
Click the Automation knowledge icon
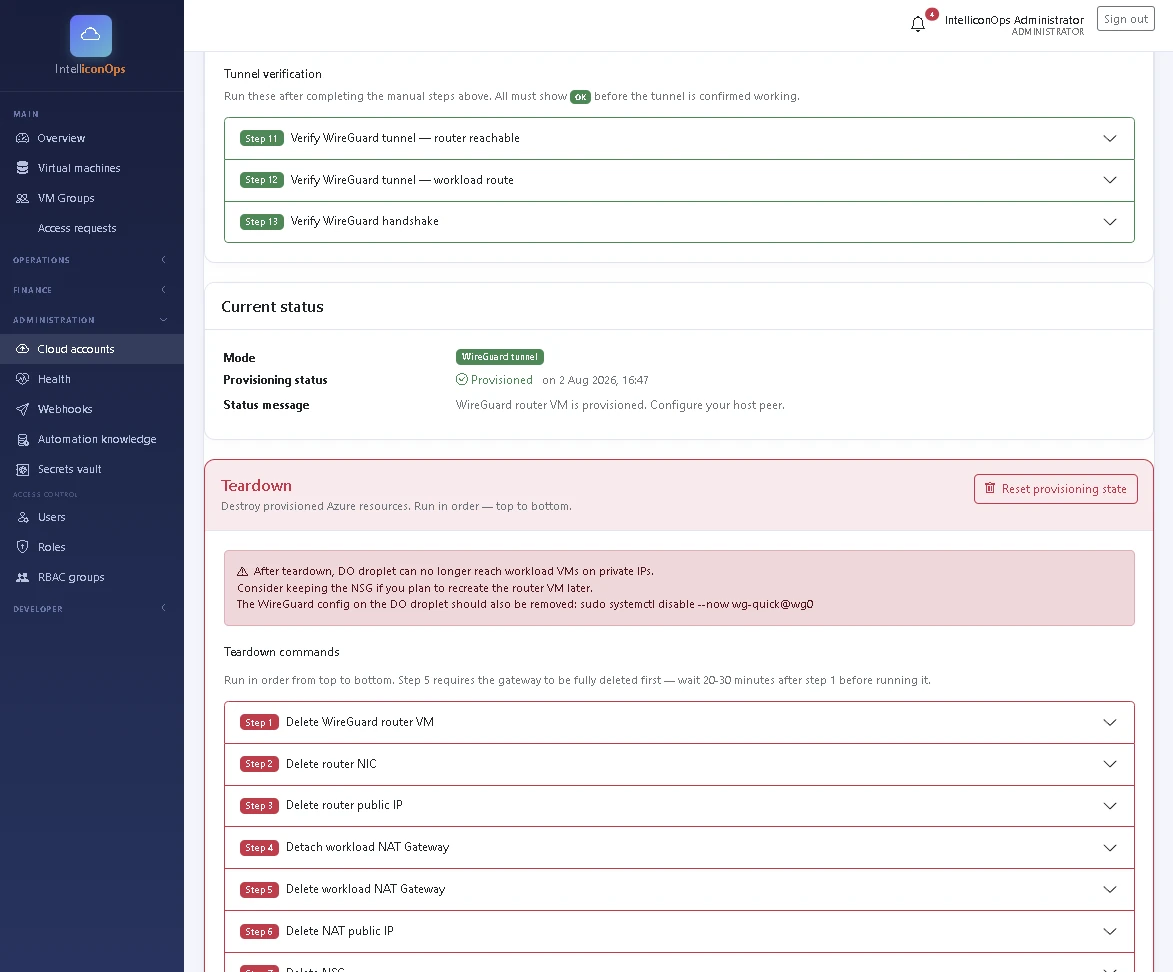coord(22,439)
